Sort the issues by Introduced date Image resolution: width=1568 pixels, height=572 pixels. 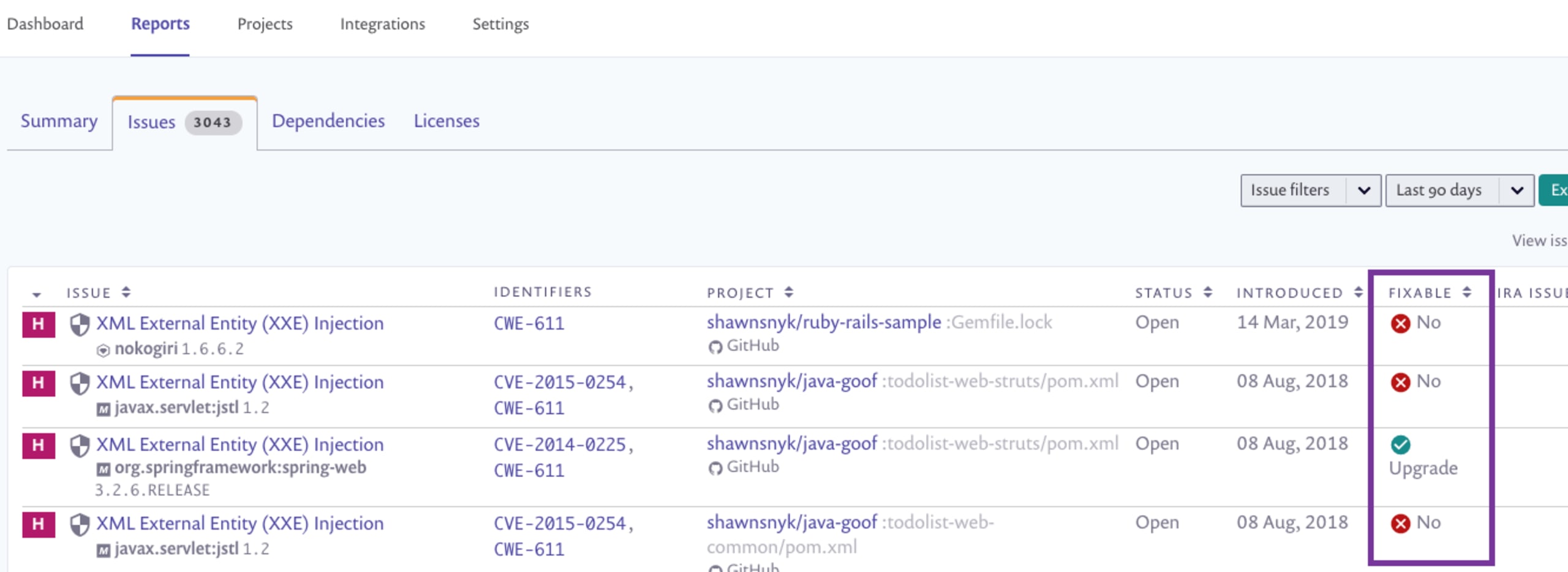(x=1358, y=292)
